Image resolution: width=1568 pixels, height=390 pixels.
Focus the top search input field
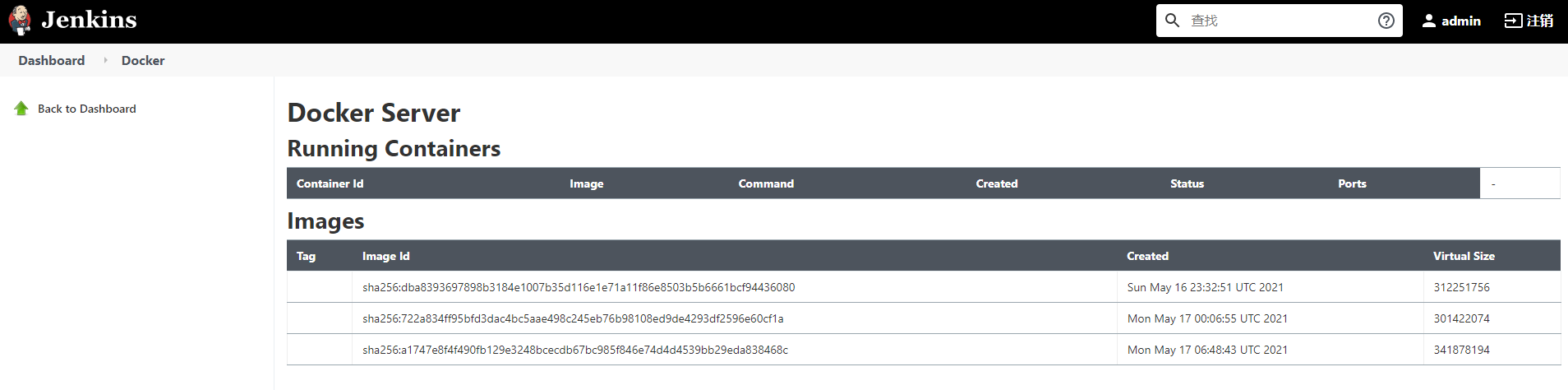[1278, 21]
